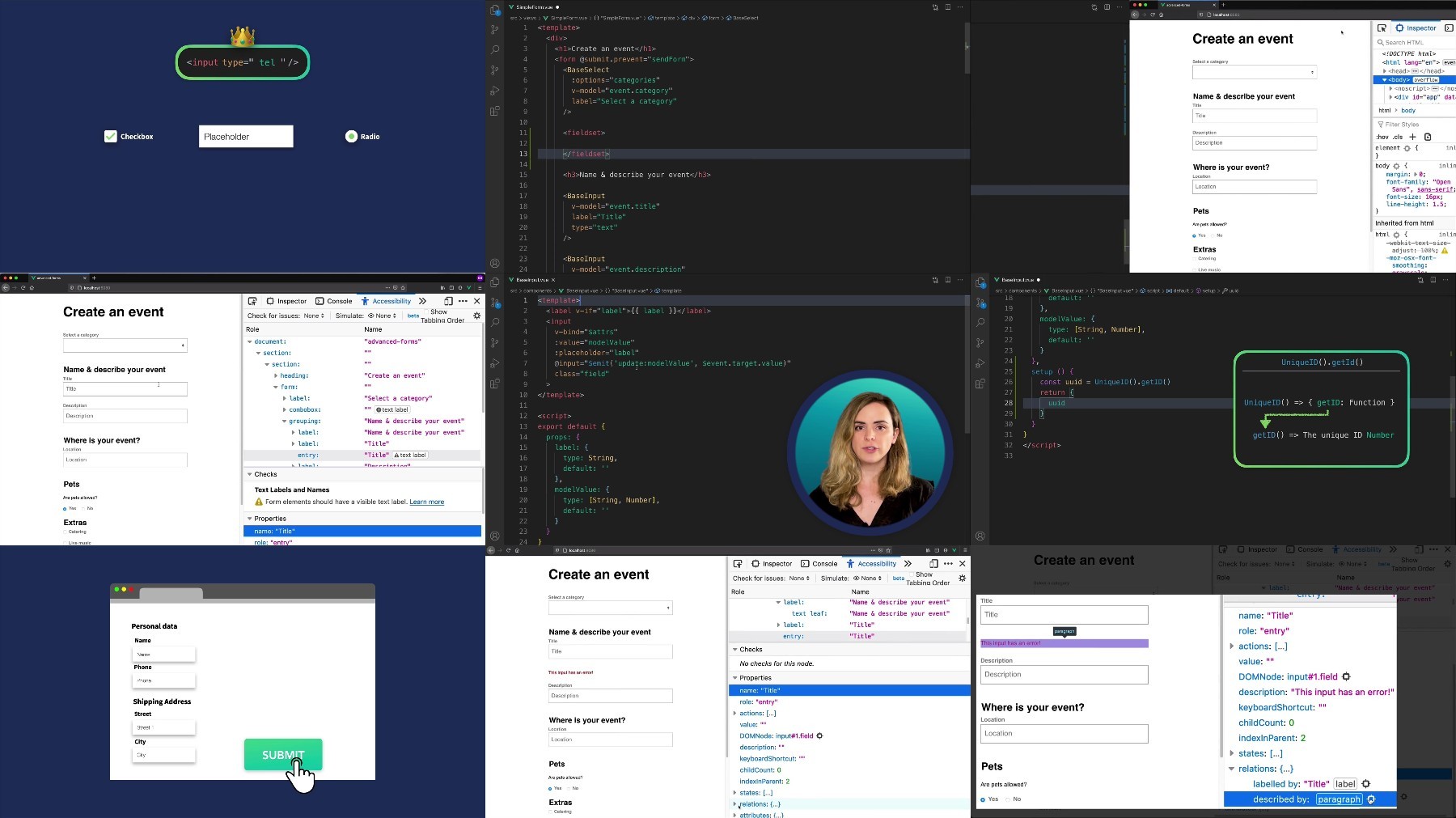Click the label badge next to labelled by "Title"

click(1345, 783)
